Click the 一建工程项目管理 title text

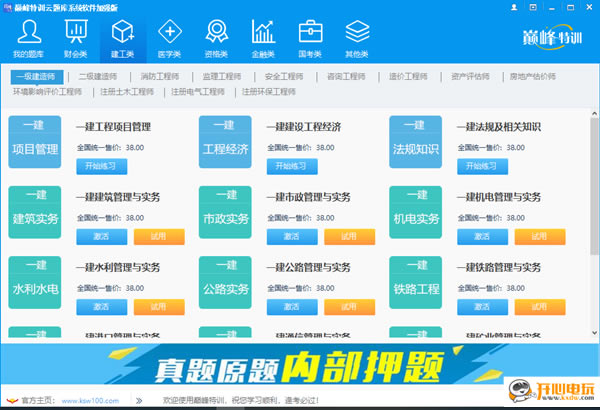(x=114, y=127)
